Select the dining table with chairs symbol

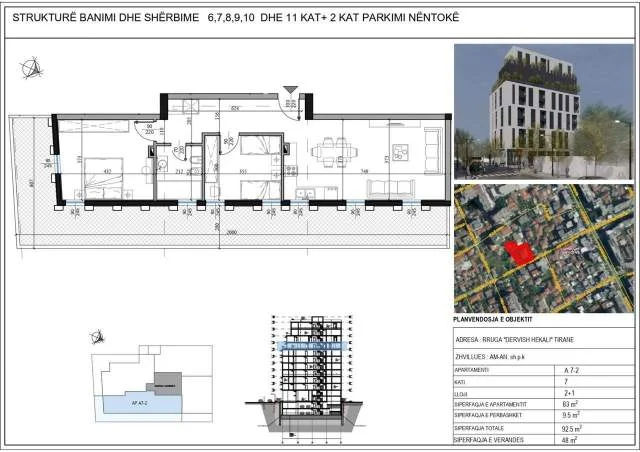pos(334,152)
